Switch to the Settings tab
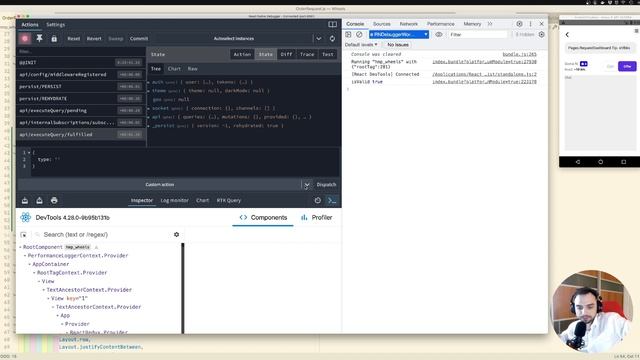The width and height of the screenshot is (640, 360). [56, 24]
